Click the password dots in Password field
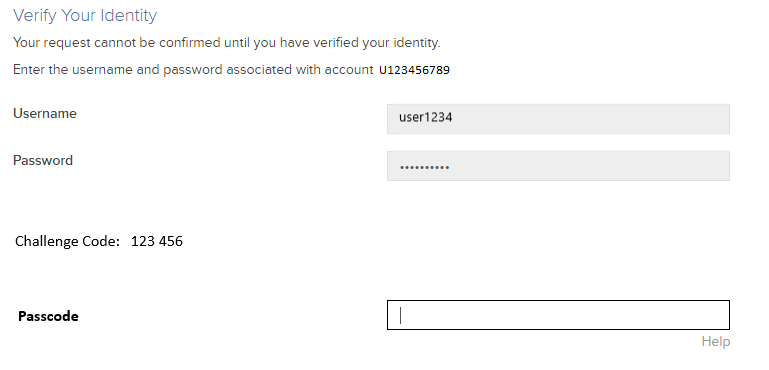 [x=424, y=167]
